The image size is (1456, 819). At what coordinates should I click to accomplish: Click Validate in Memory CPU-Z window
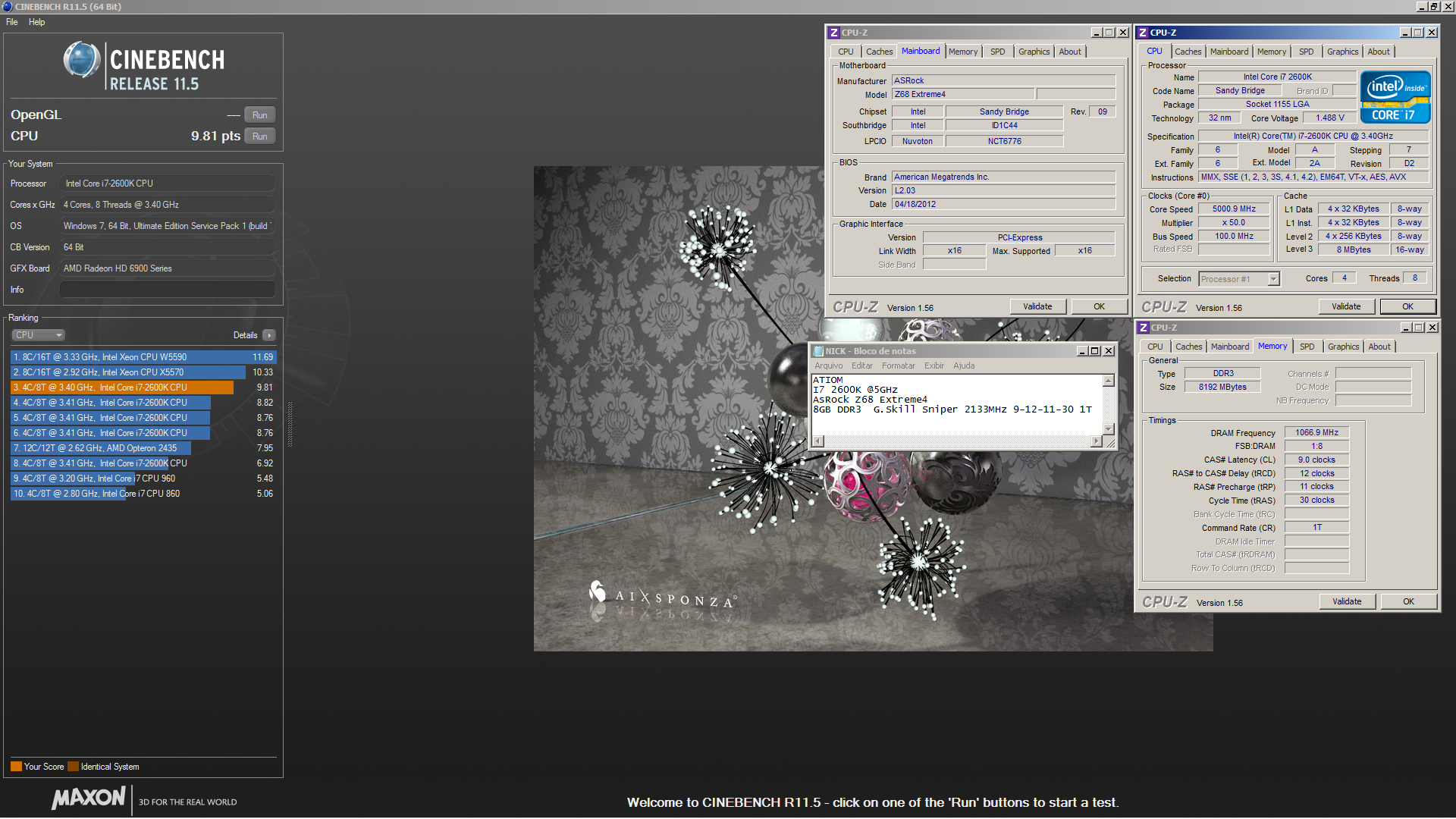point(1347,601)
